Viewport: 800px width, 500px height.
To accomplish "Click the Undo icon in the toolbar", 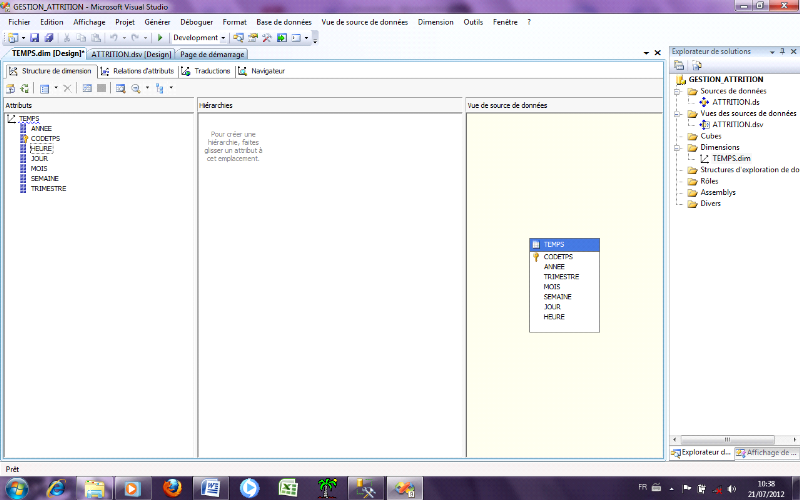I will pos(112,38).
